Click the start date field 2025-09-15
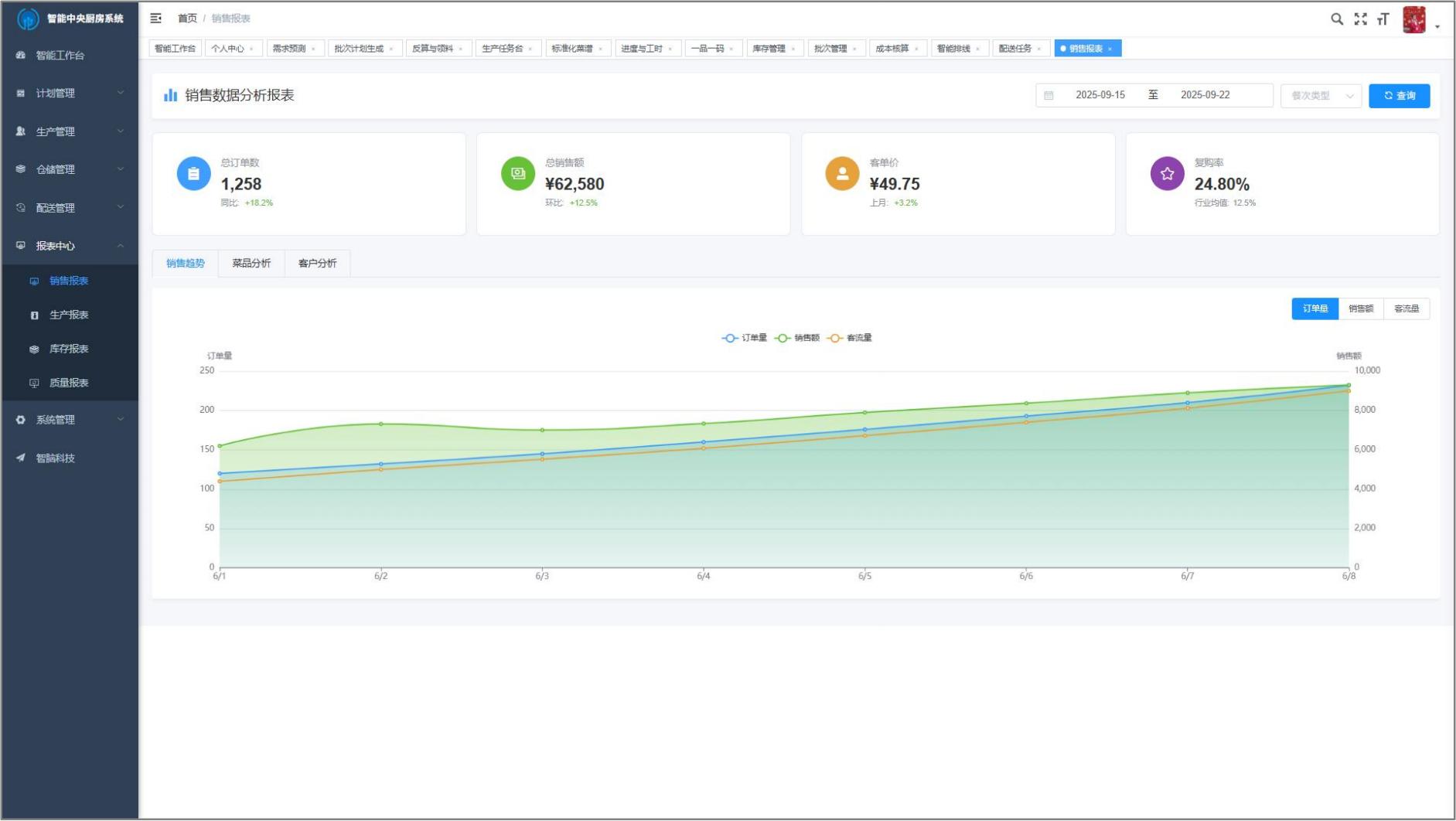The image size is (1456, 821). click(x=1100, y=95)
